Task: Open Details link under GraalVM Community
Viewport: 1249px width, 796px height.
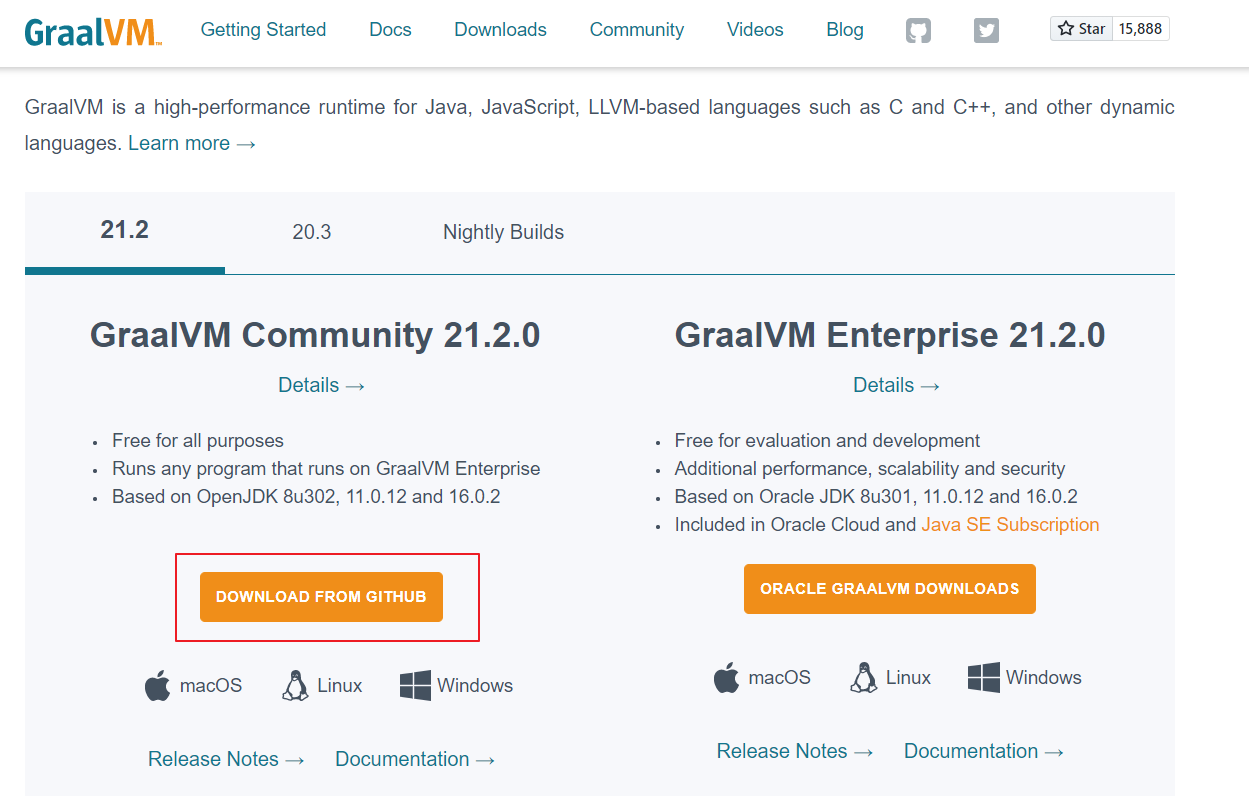Action: point(322,385)
